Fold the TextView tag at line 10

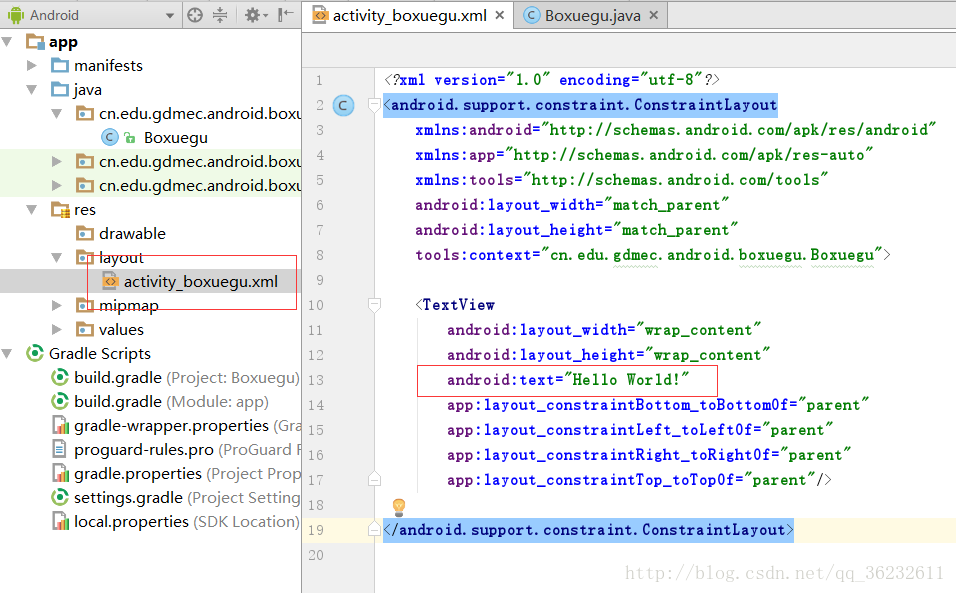point(375,305)
